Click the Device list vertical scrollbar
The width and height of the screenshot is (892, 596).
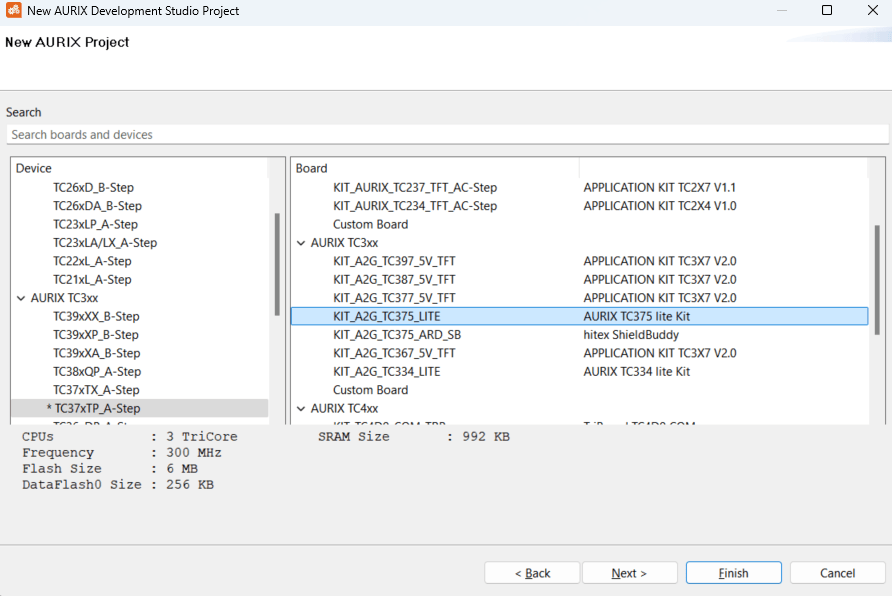(x=277, y=264)
